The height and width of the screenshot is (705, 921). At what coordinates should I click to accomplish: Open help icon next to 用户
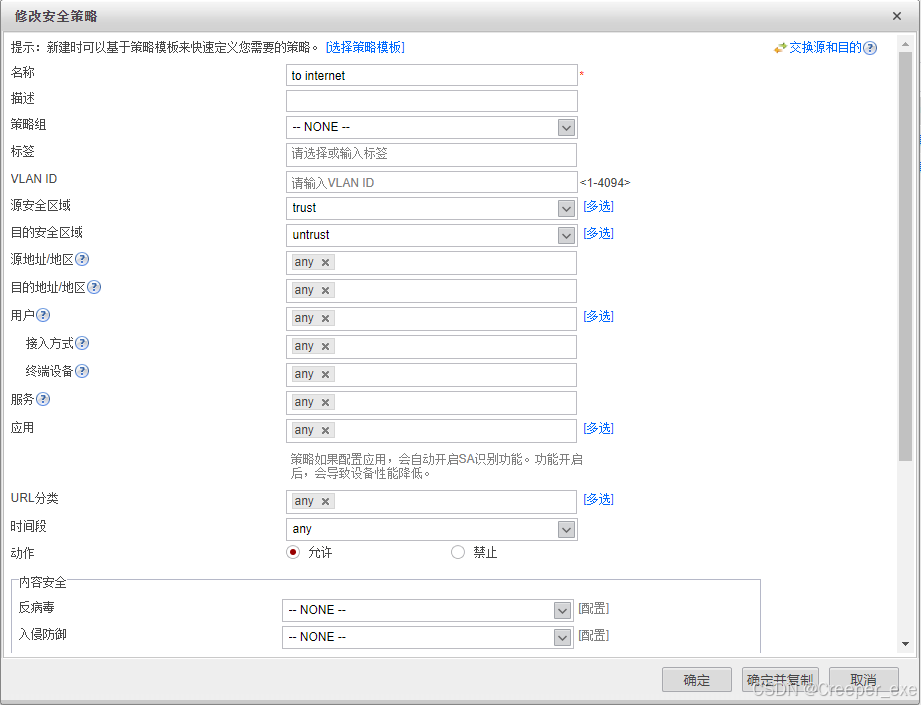point(43,315)
